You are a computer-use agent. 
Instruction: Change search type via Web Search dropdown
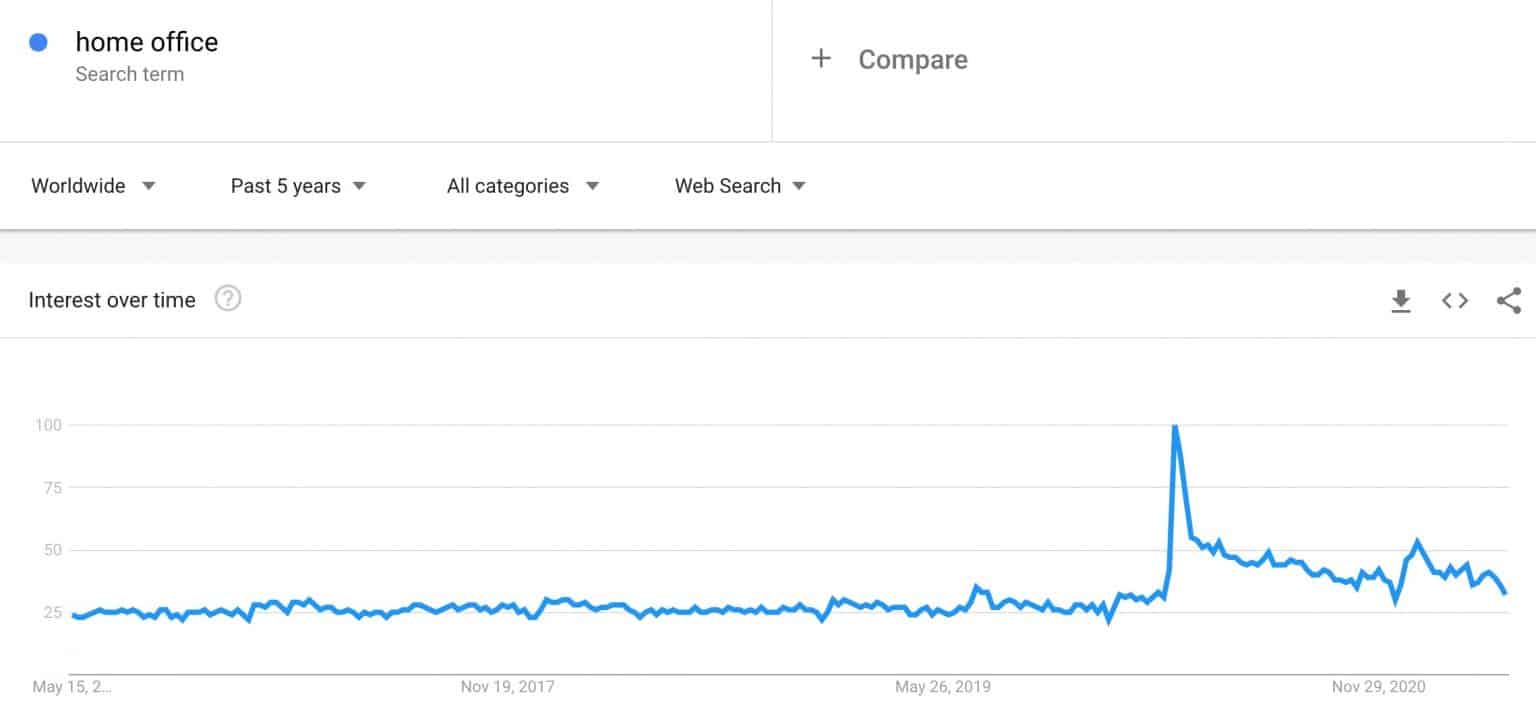(727, 186)
